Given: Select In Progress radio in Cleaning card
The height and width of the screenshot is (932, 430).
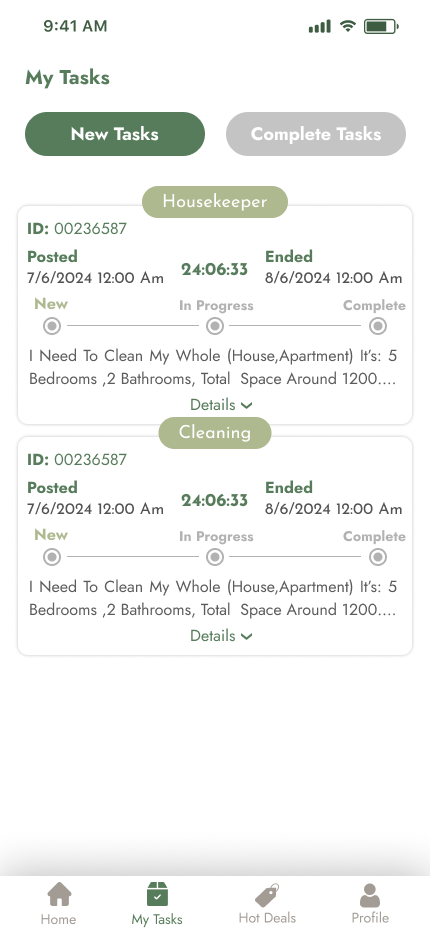Looking at the screenshot, I should click(x=215, y=557).
